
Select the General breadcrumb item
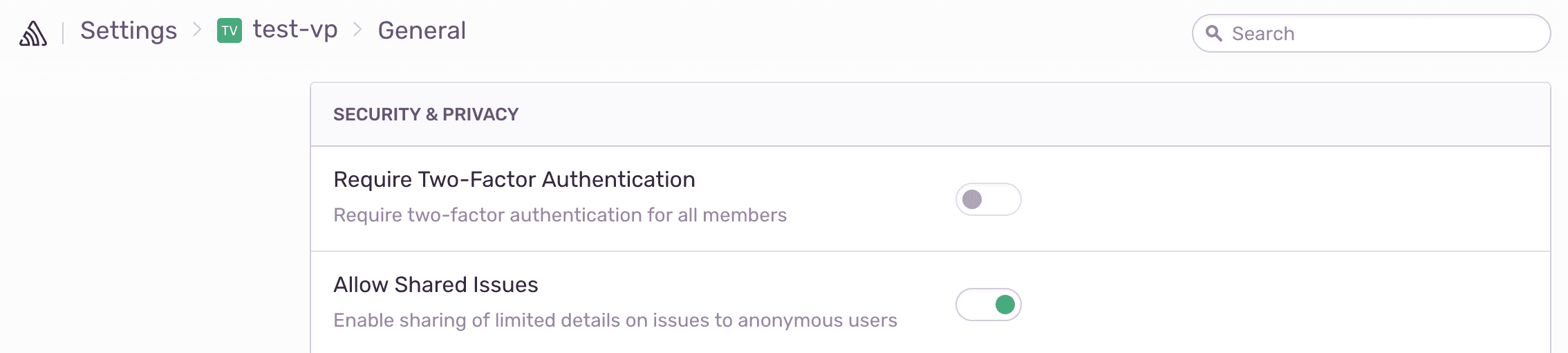[422, 30]
